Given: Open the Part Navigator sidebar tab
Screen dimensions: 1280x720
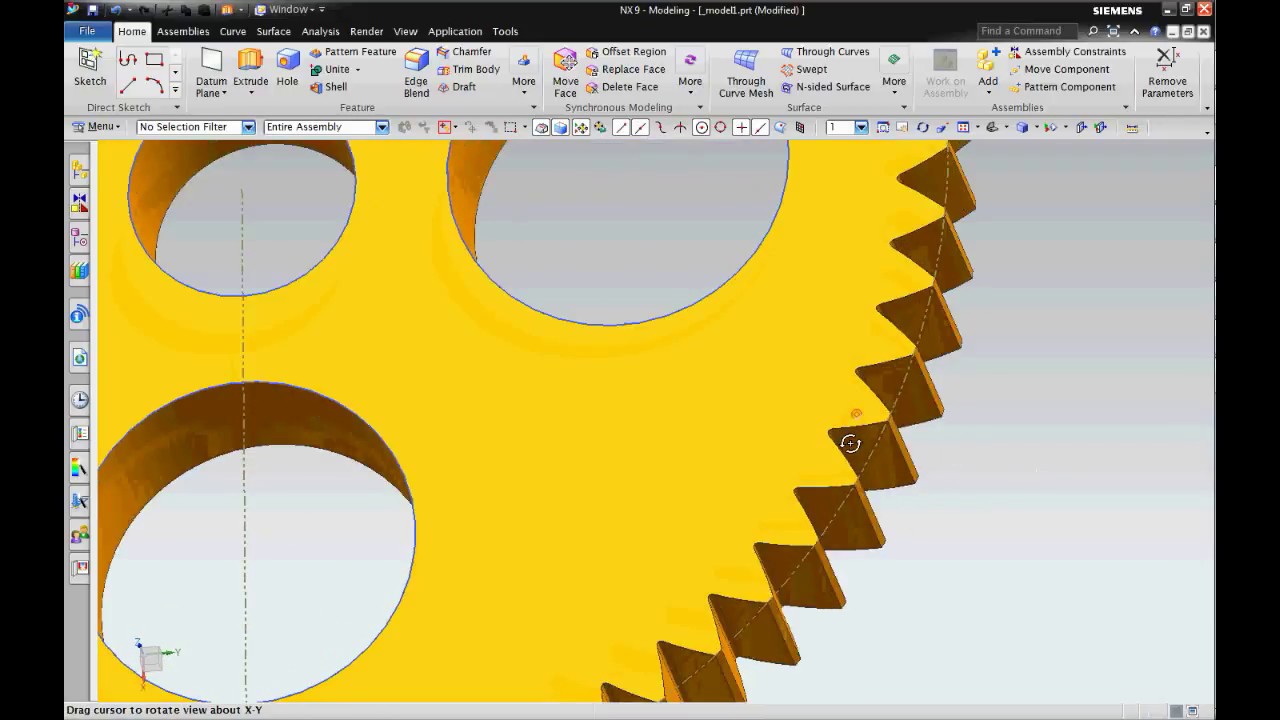Looking at the screenshot, I should coord(79,237).
